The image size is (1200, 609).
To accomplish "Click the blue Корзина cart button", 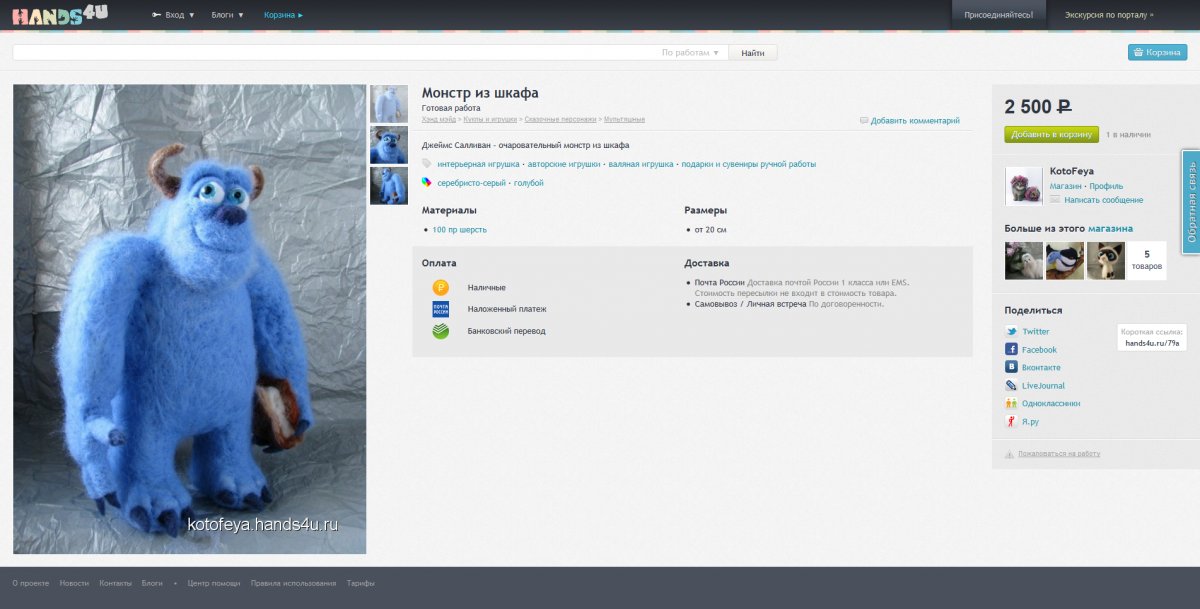I will pyautogui.click(x=1157, y=52).
